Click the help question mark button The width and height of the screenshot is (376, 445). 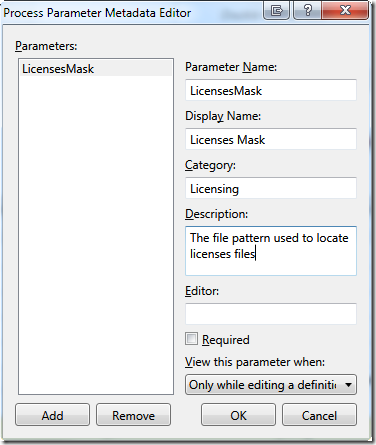(307, 10)
